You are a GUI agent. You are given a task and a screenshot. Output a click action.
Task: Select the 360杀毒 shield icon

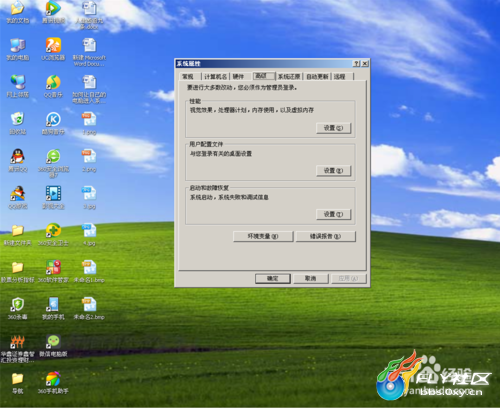18,305
